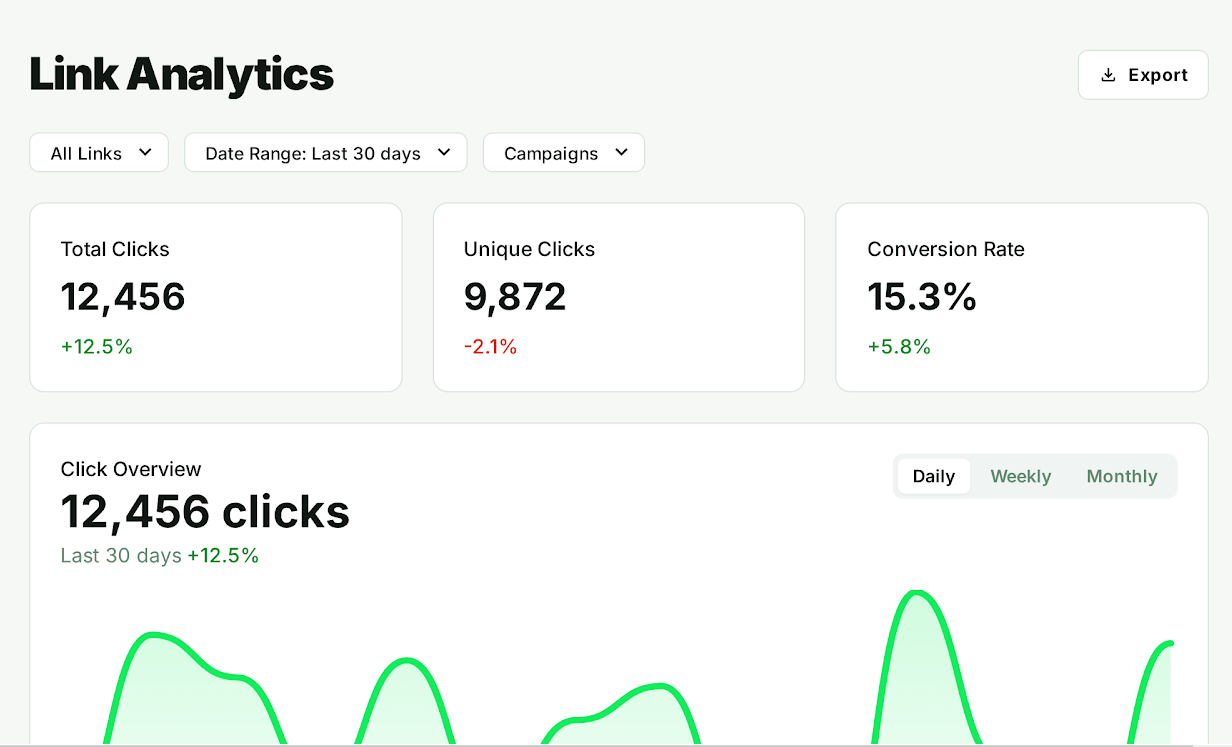Click the red -2.1% change indicator

pos(490,347)
